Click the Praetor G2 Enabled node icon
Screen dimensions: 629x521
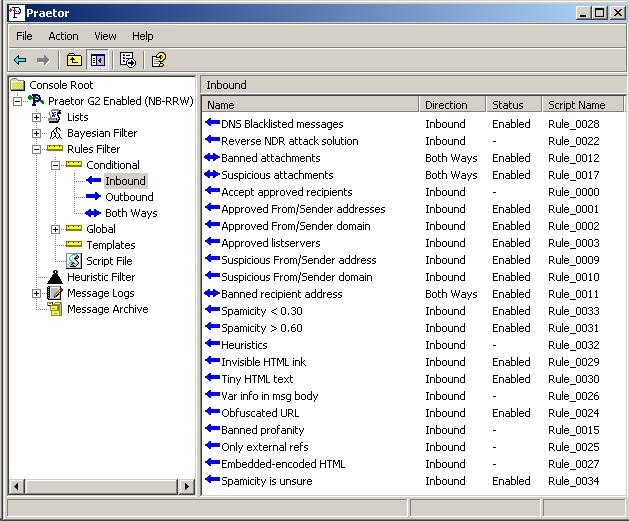pyautogui.click(x=36, y=101)
